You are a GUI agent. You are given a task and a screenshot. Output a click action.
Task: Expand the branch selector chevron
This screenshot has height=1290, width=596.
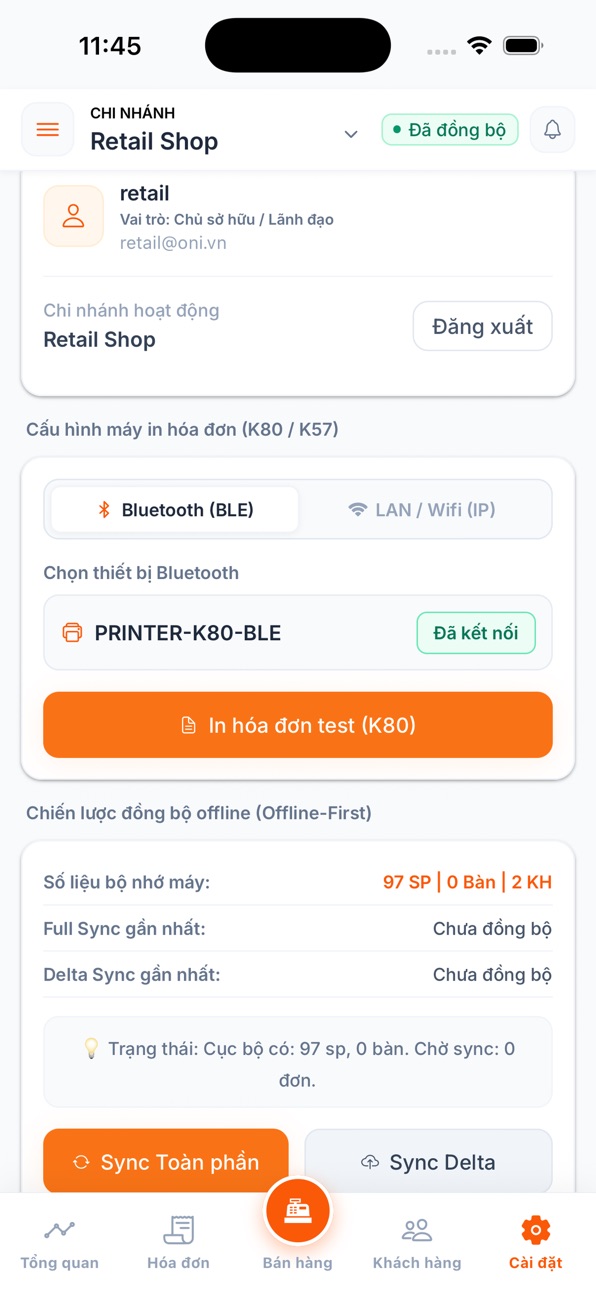pos(351,134)
